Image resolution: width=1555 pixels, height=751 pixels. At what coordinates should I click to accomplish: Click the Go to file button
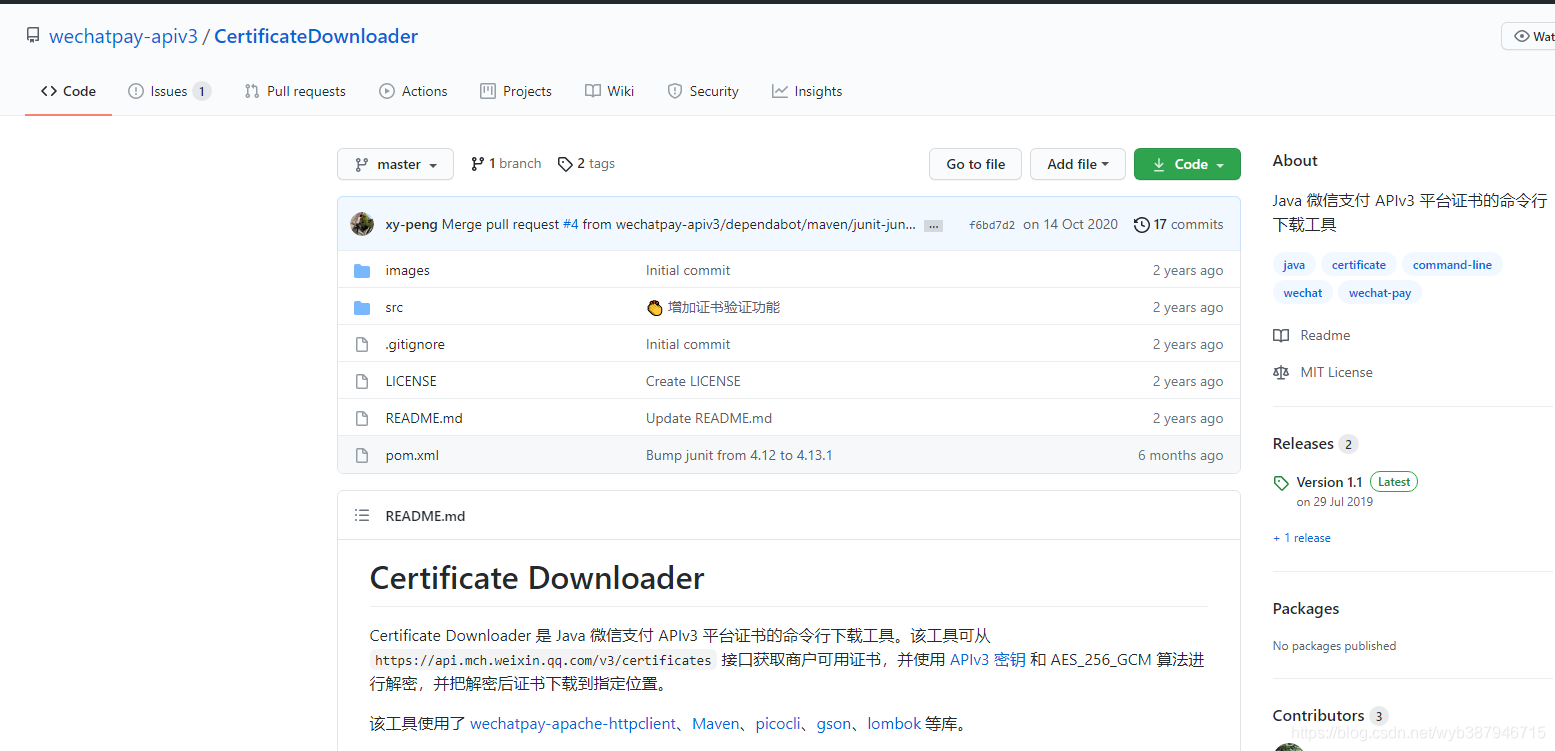tap(975, 164)
